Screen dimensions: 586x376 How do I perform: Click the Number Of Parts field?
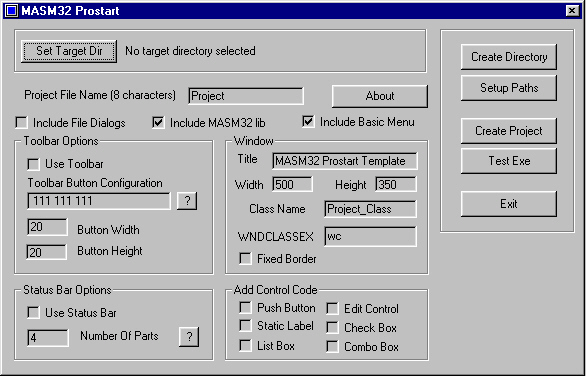[x=48, y=338]
